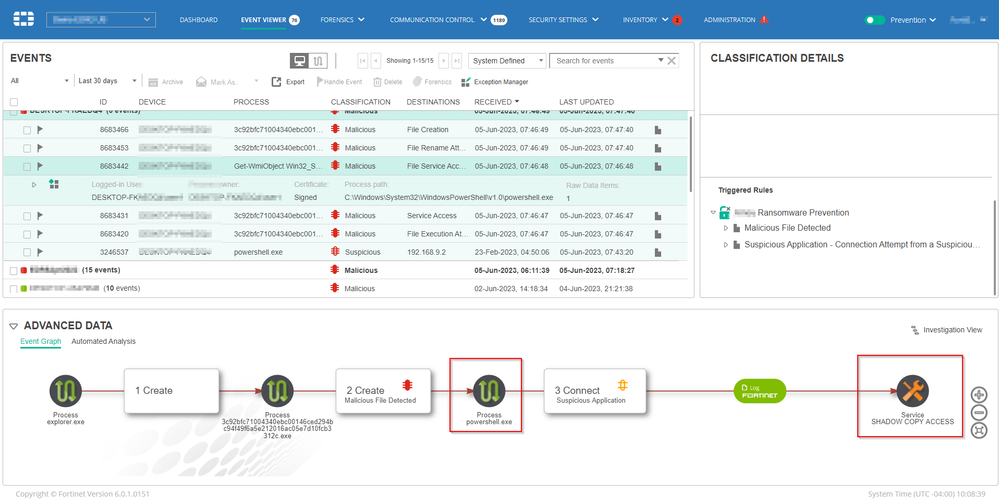This screenshot has height=501, width=999.
Task: Click the explorer.exe process node
Action: [x=66, y=391]
